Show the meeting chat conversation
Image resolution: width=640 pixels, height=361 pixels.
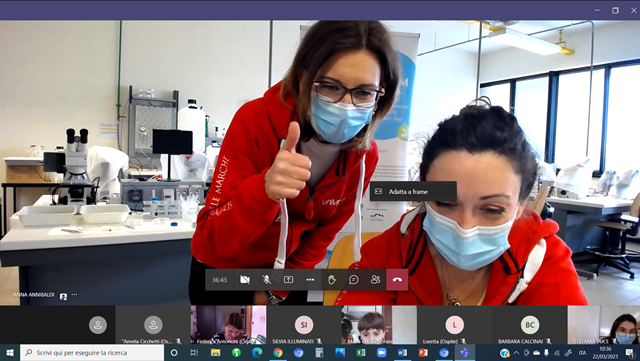click(353, 280)
